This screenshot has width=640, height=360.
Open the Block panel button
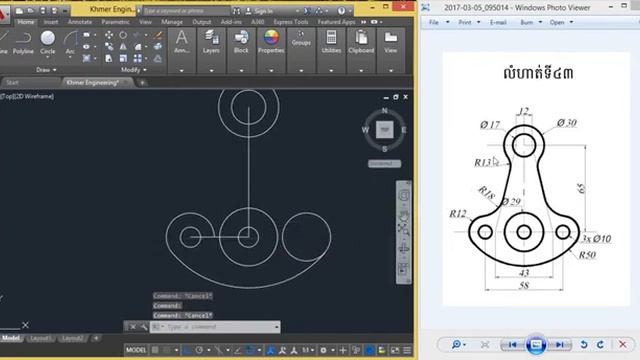pos(241,42)
